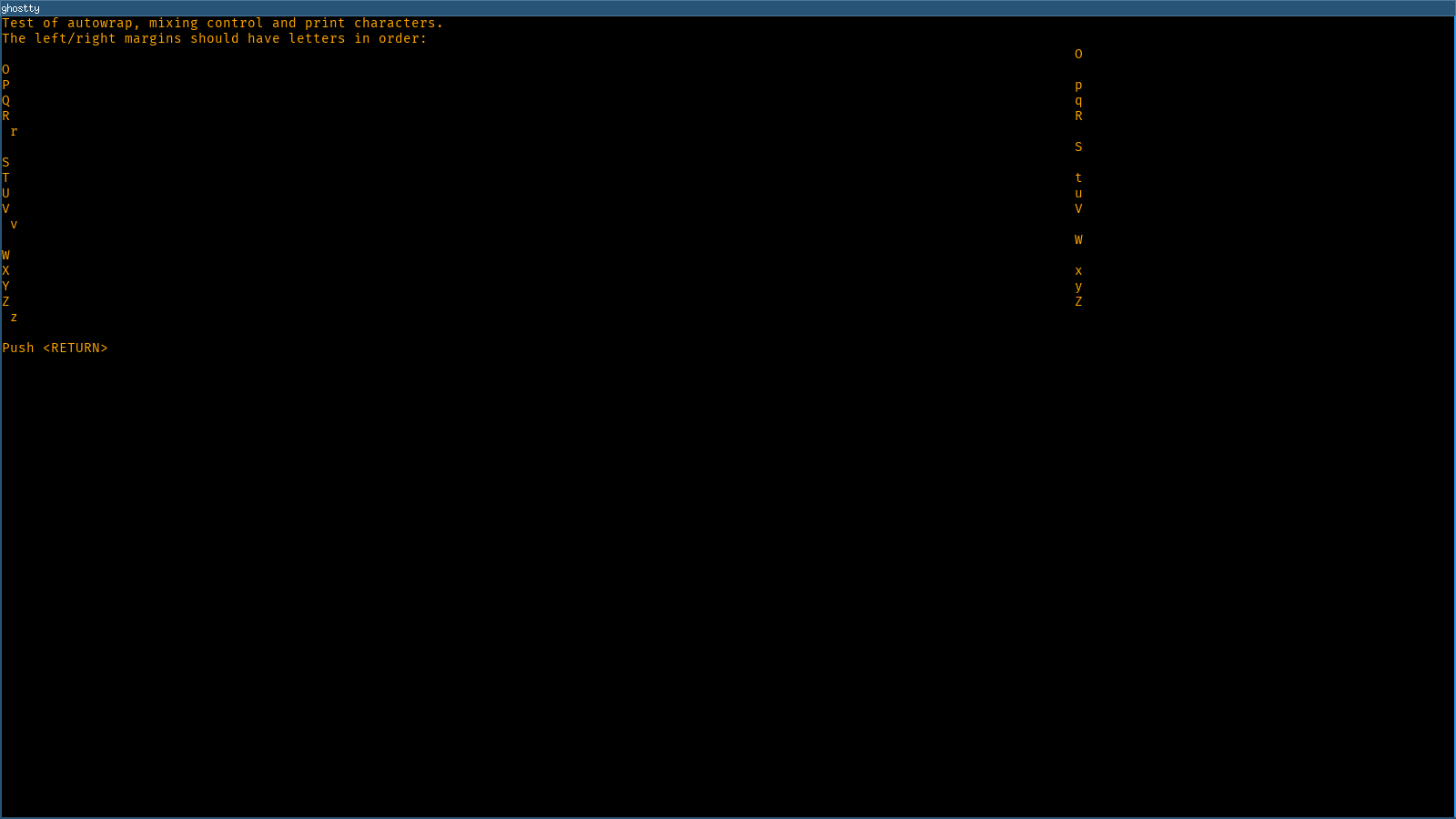Click lowercase 'y' in the right column
The width and height of the screenshot is (1456, 819).
1078,287
